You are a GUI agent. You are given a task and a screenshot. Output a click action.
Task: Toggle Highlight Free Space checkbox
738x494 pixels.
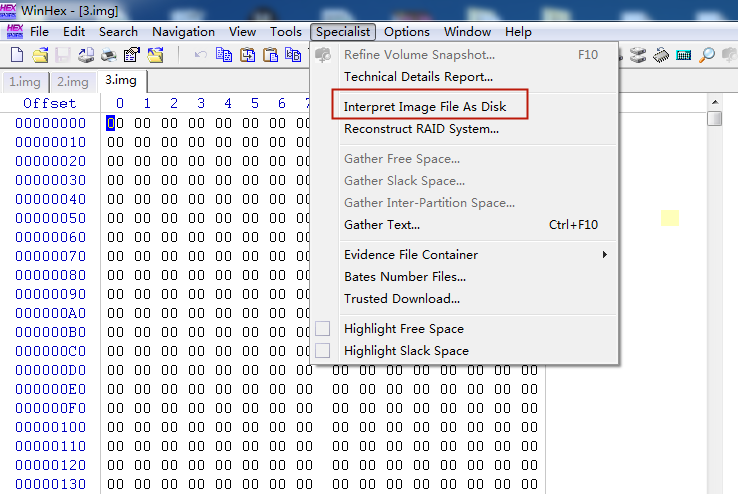[322, 328]
